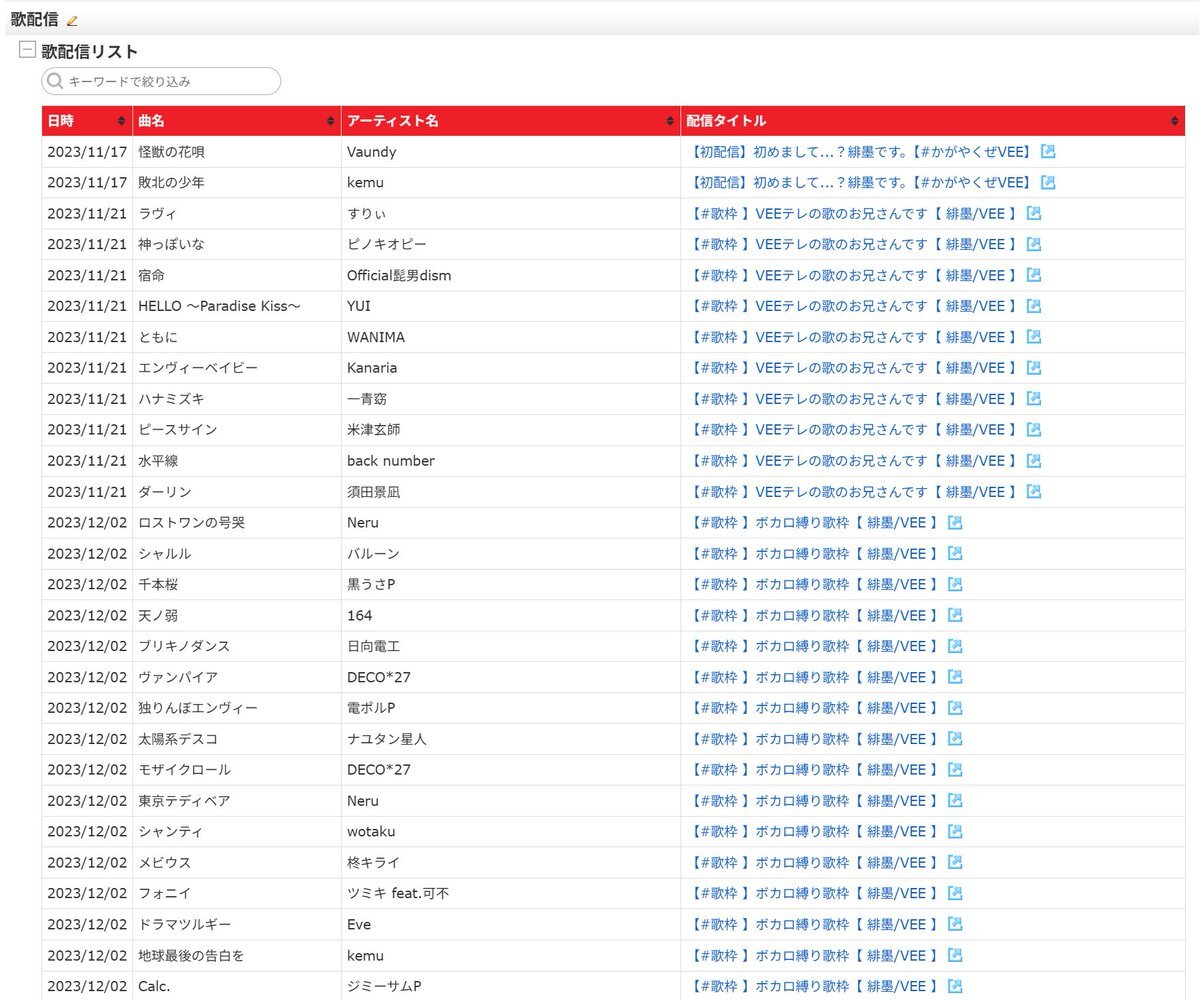
Task: Collapse the 歌配信リスト section
Action: point(27,50)
